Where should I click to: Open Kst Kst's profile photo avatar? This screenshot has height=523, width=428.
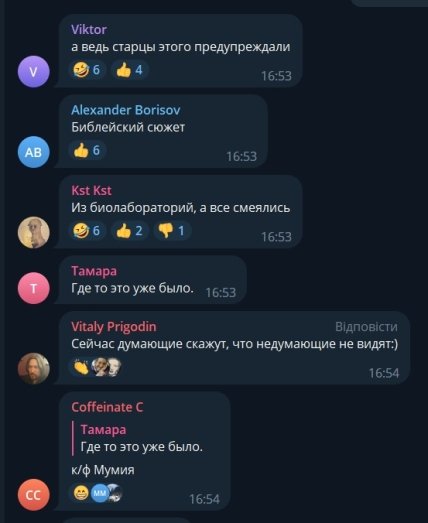click(34, 232)
